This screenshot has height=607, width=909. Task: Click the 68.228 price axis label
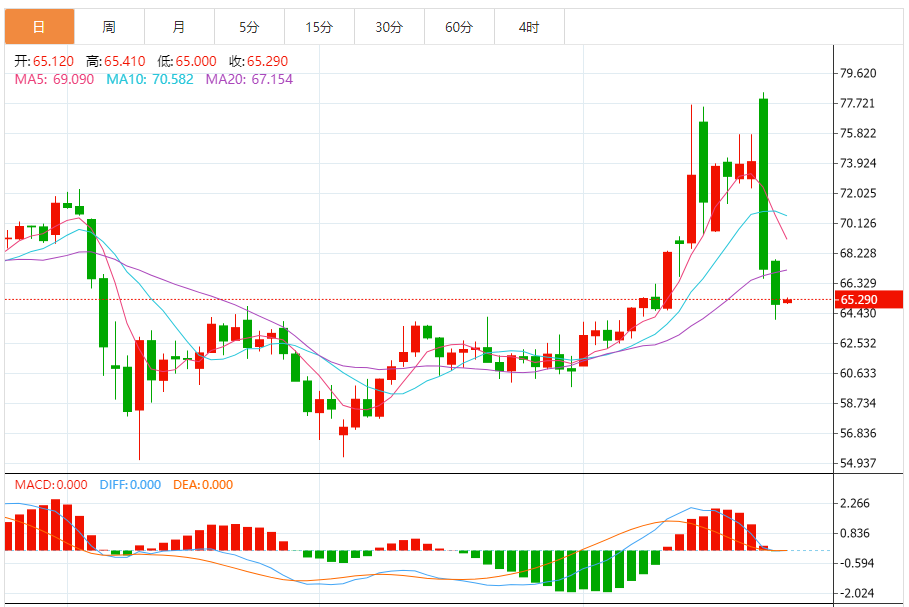858,253
